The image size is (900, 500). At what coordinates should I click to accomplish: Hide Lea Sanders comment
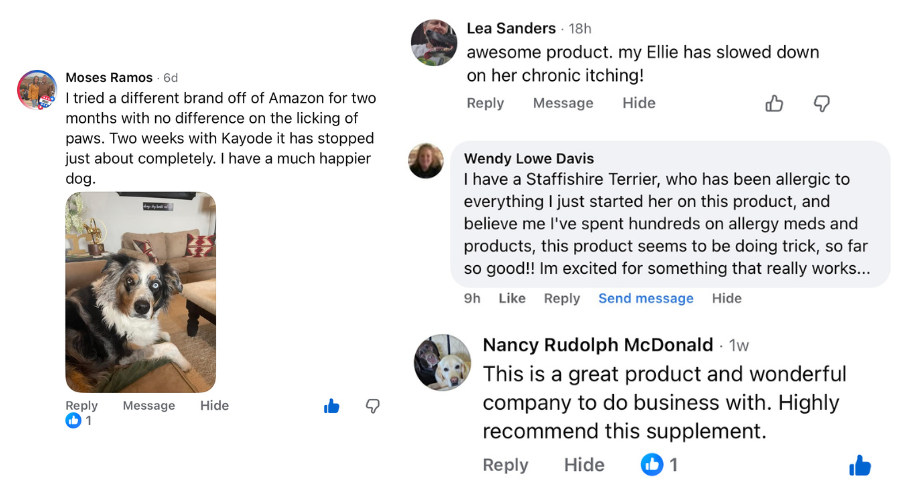click(x=639, y=103)
